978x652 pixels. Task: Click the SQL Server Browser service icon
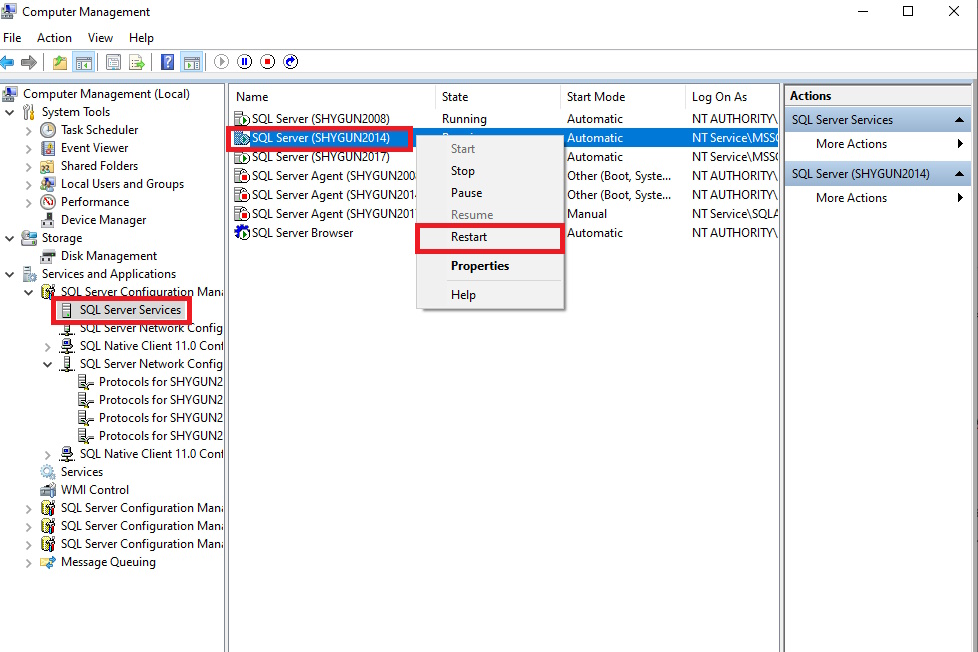242,233
